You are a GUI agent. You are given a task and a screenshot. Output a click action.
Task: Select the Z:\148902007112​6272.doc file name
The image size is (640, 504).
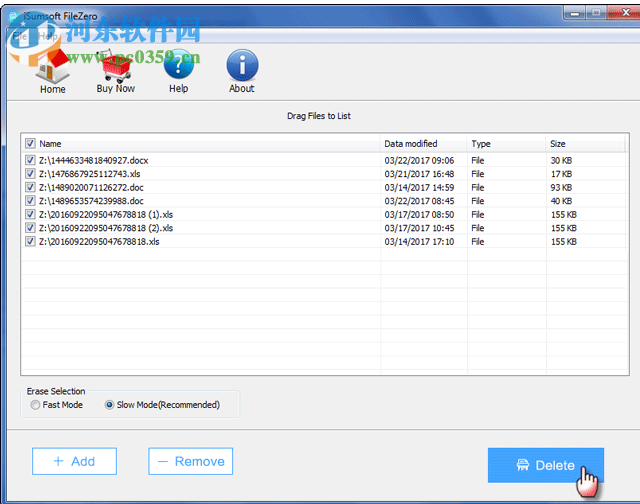coord(91,187)
